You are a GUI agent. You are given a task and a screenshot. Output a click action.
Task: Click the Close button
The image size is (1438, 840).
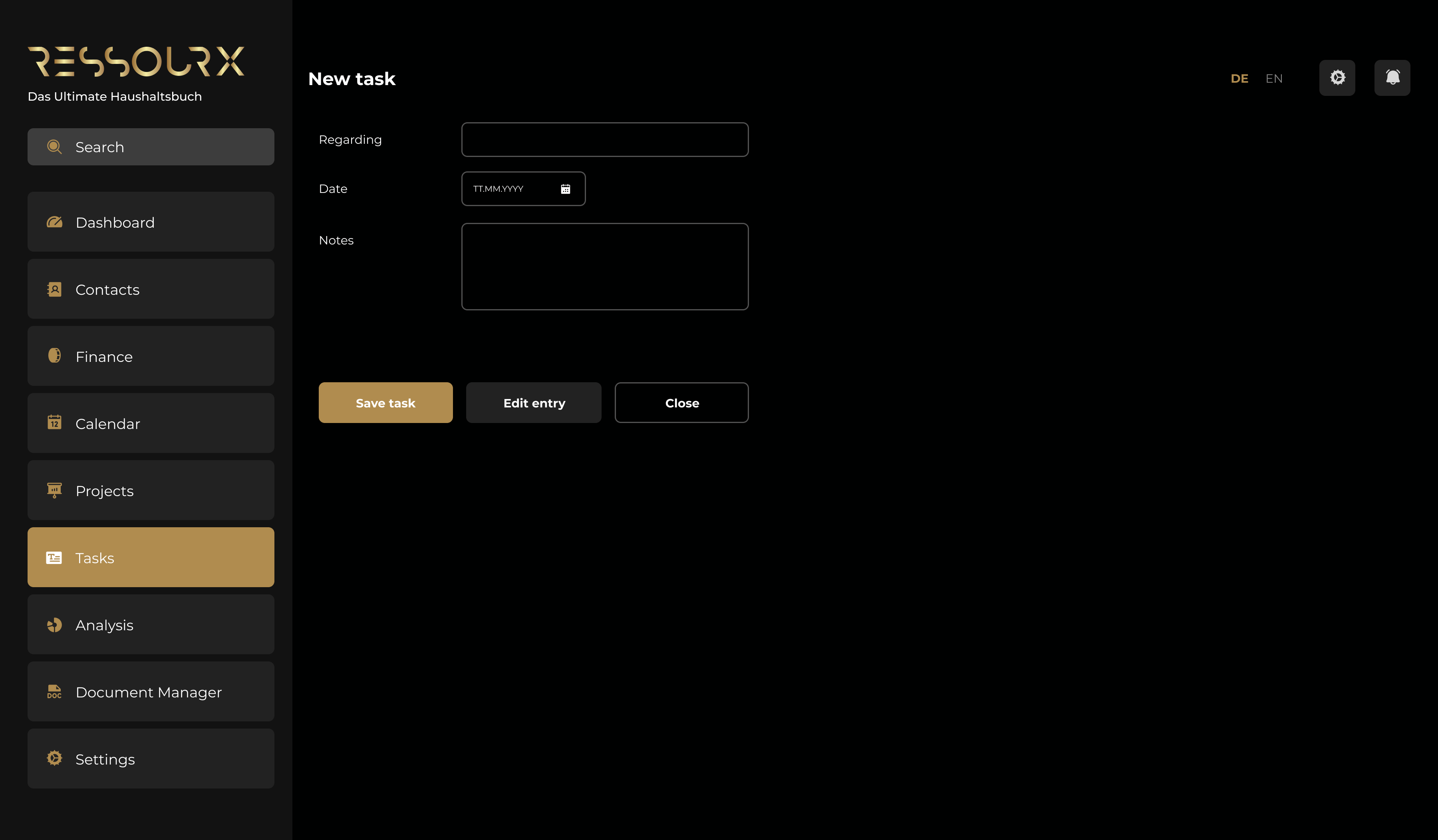coord(682,403)
